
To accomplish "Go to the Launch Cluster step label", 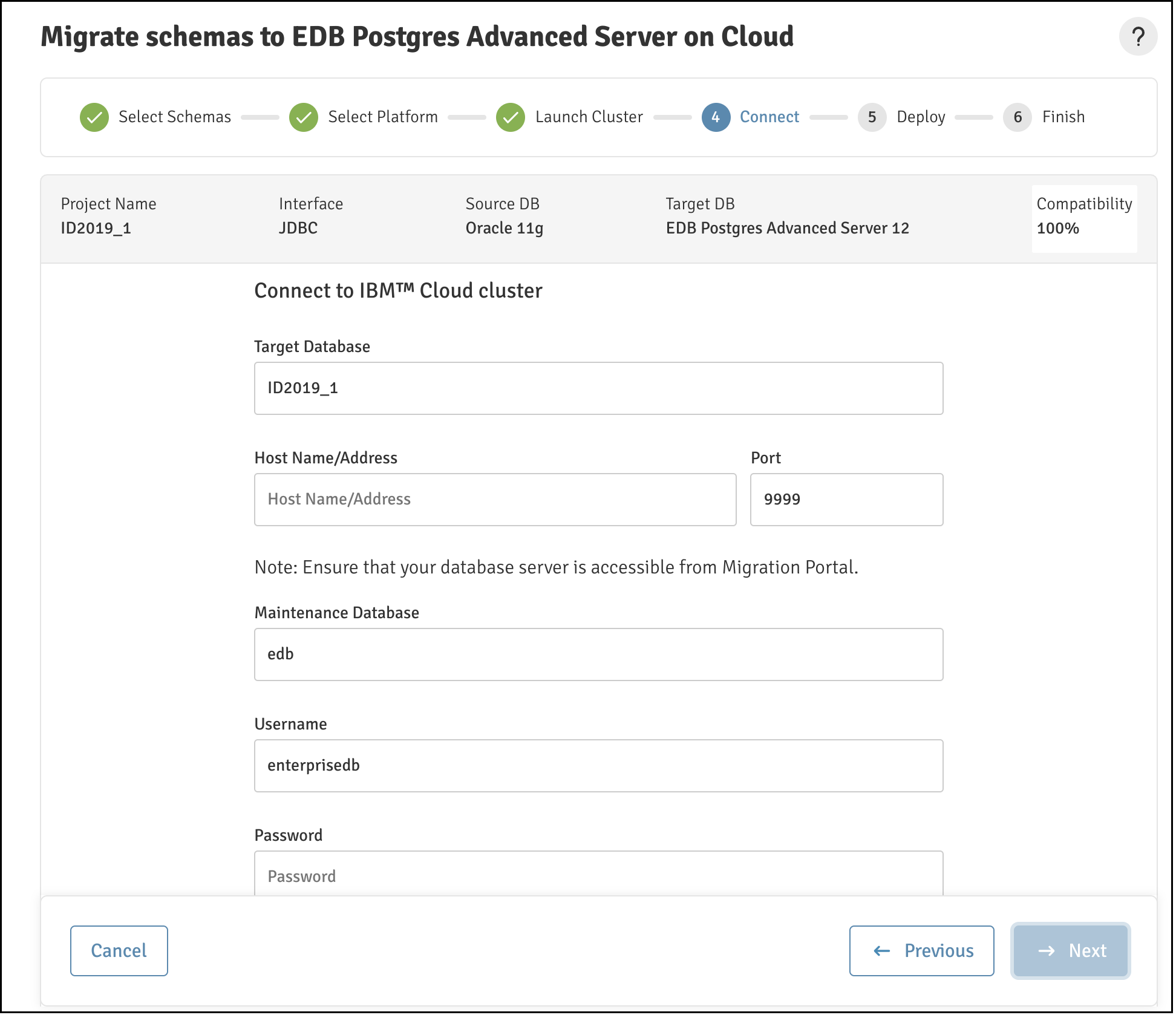I will [589, 117].
